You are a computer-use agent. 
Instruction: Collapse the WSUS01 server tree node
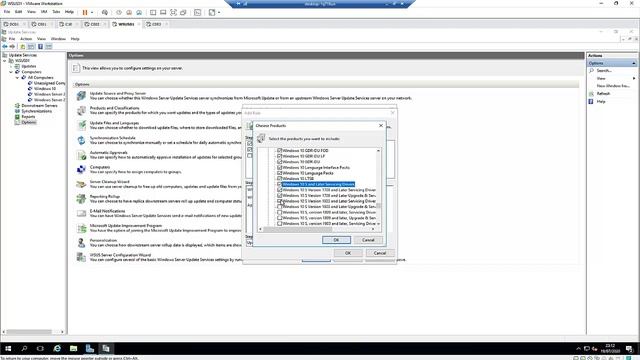point(5,60)
